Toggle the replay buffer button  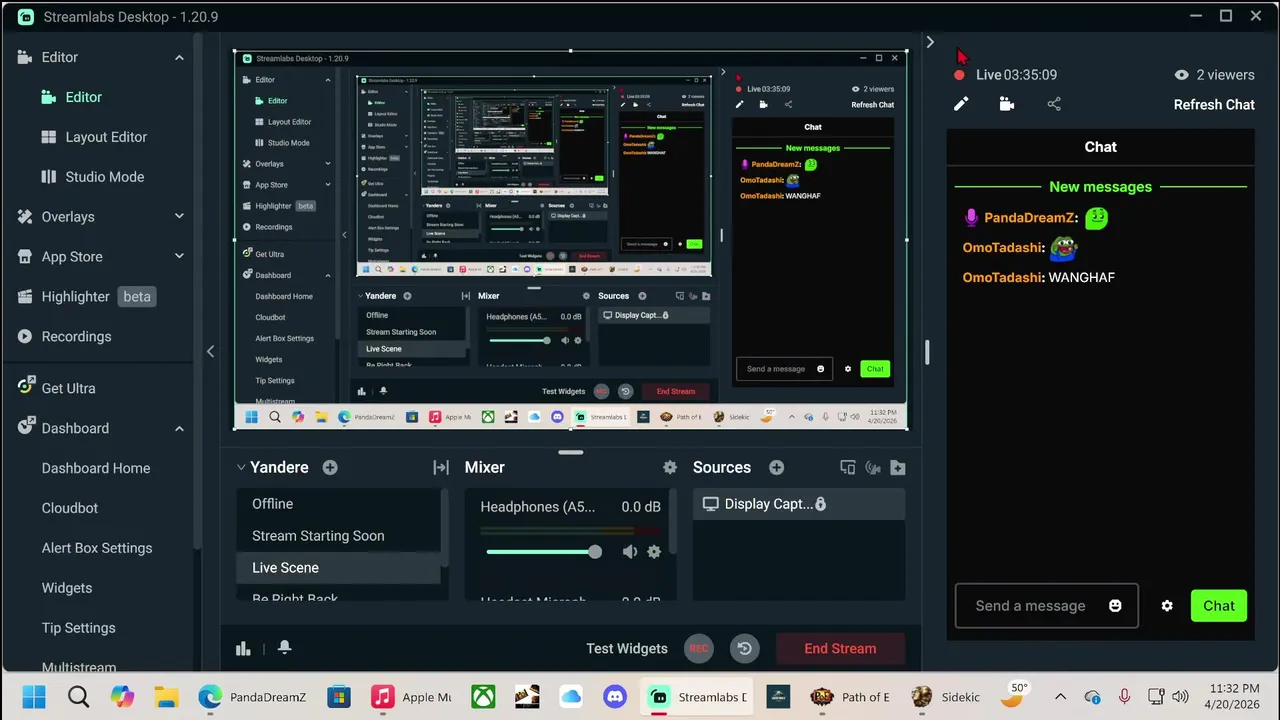coord(745,648)
